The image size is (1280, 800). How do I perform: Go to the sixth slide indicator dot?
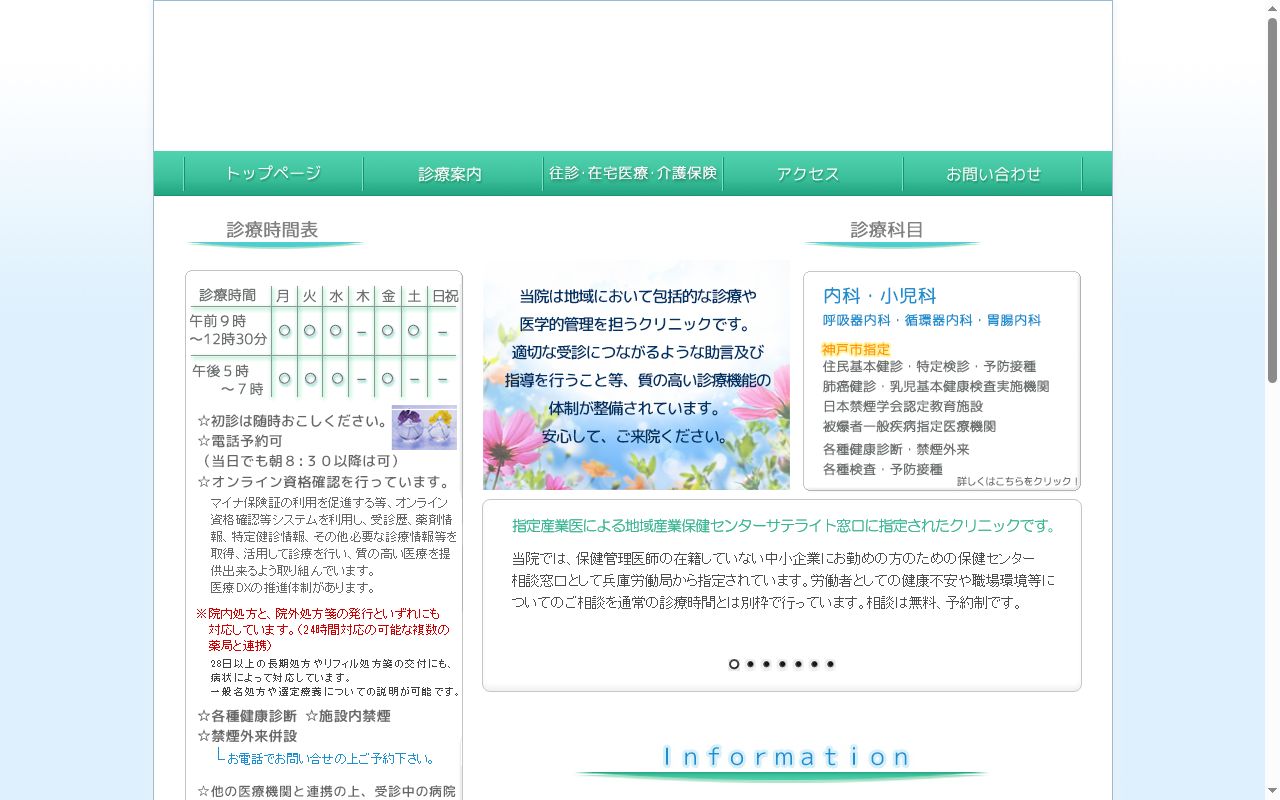814,664
